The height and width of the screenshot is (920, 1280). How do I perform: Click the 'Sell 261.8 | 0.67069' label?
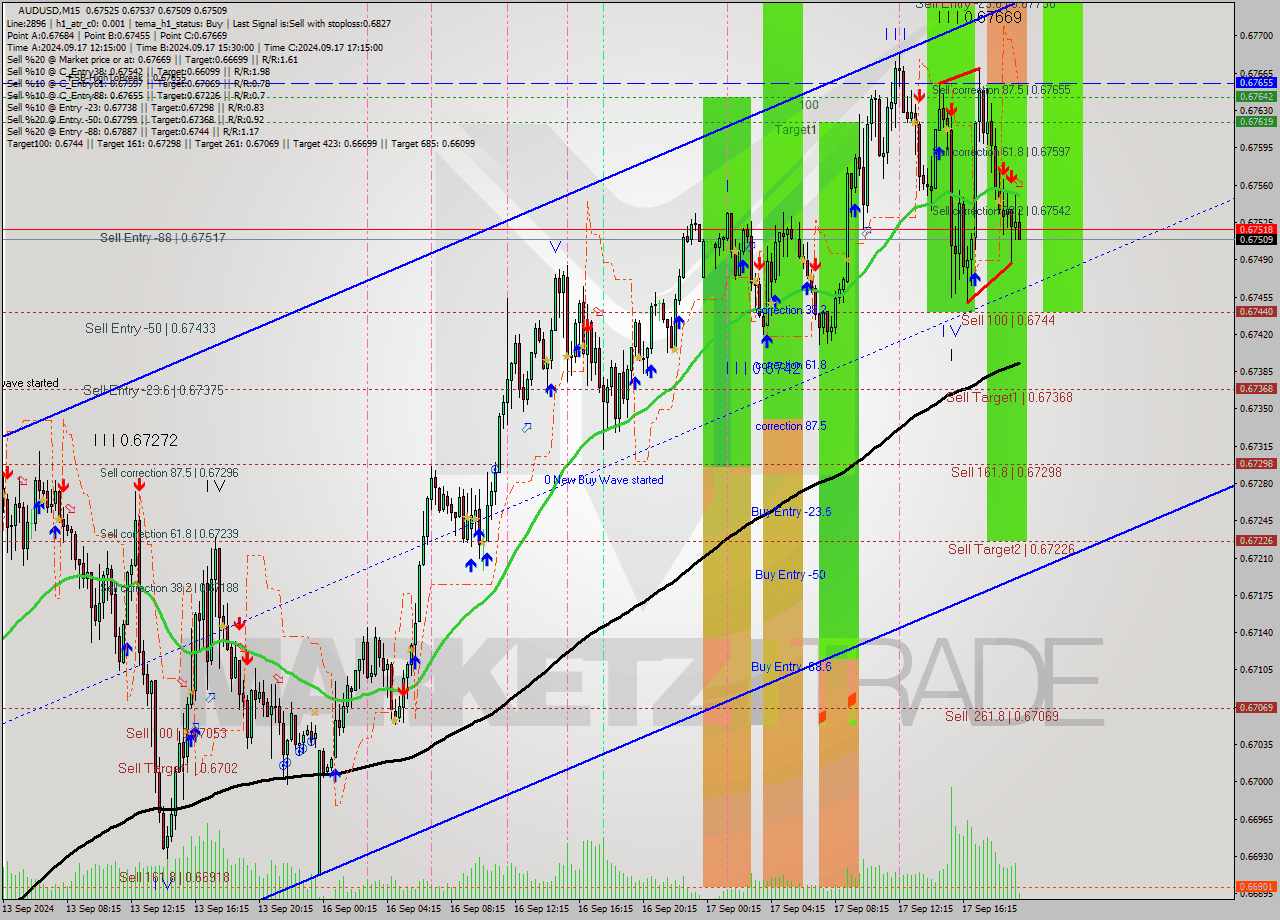pyautogui.click(x=1001, y=716)
